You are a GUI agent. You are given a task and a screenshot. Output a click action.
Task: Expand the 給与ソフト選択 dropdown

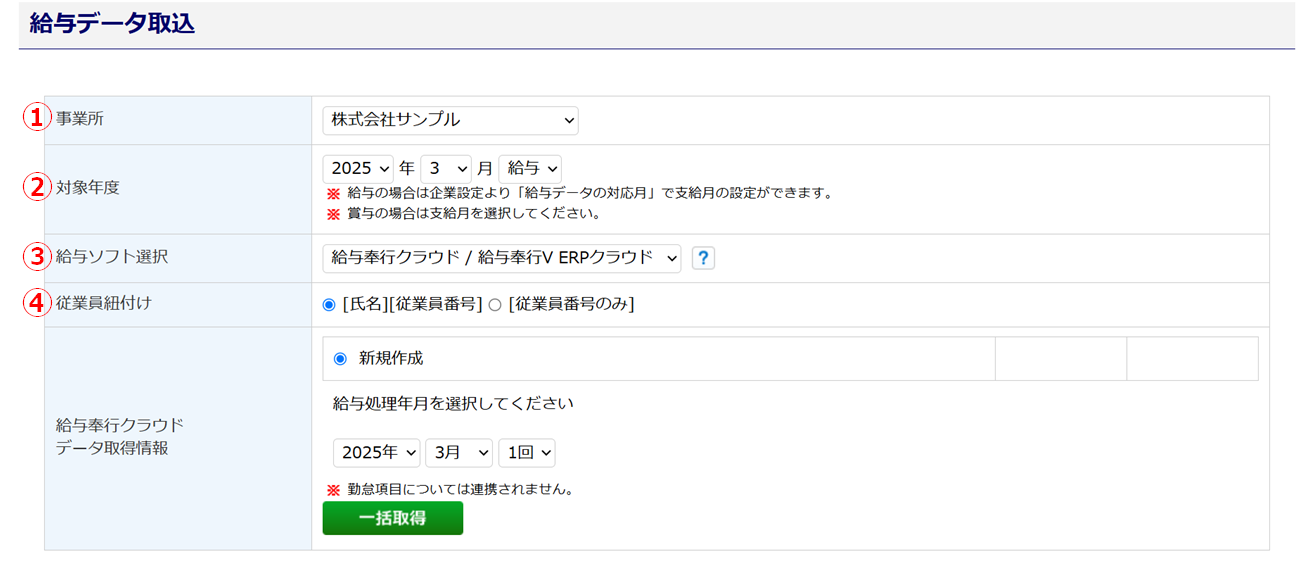pos(502,258)
